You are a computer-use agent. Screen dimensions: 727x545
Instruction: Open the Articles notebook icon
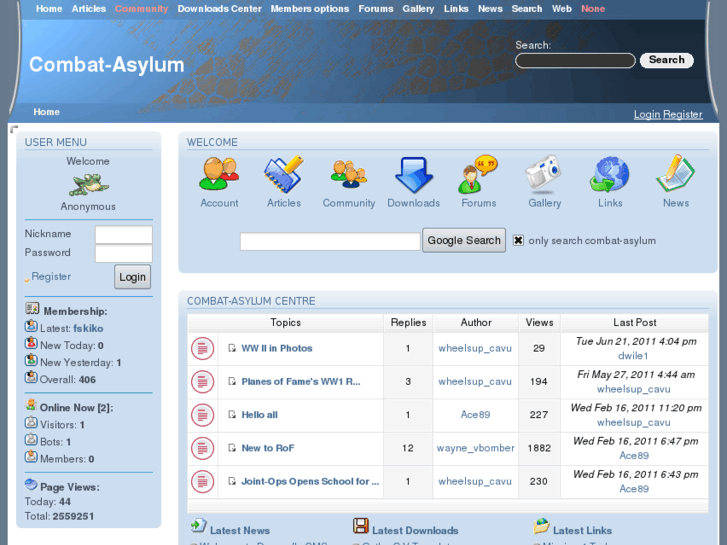(284, 174)
